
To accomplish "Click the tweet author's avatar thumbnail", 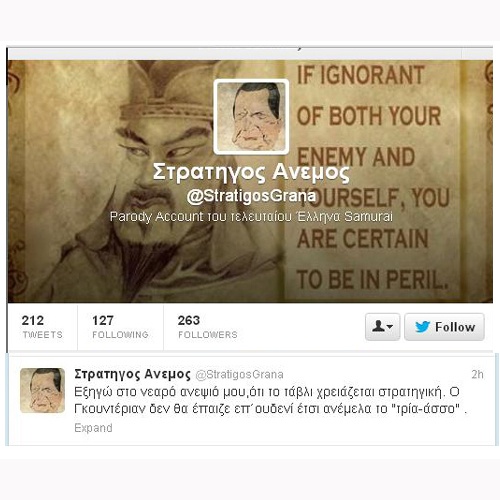I will click(x=42, y=390).
